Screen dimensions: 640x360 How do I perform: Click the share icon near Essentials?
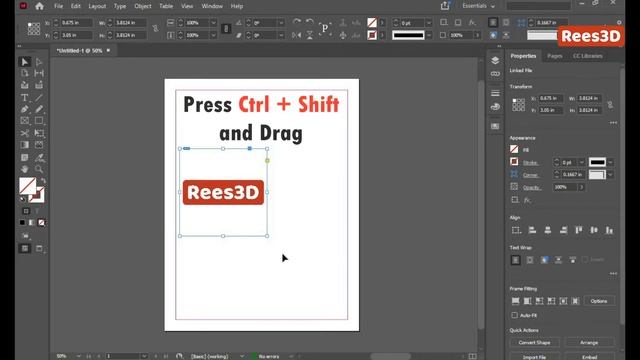[x=445, y=6]
